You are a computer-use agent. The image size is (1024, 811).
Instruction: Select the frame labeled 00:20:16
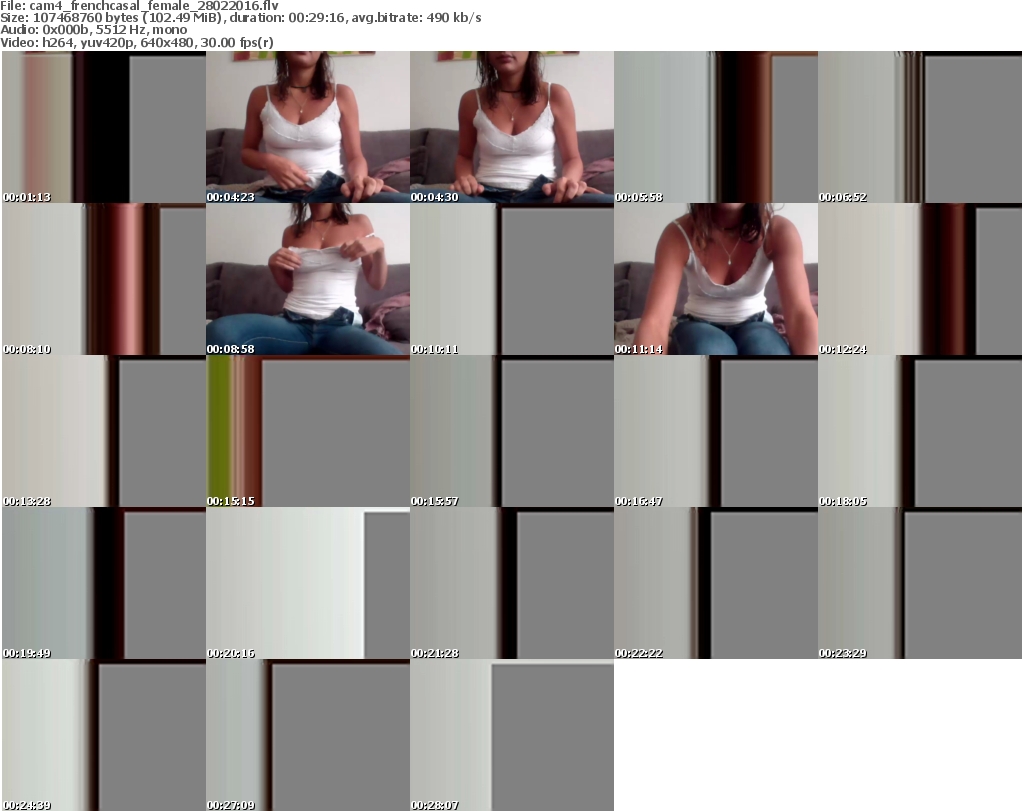(308, 583)
